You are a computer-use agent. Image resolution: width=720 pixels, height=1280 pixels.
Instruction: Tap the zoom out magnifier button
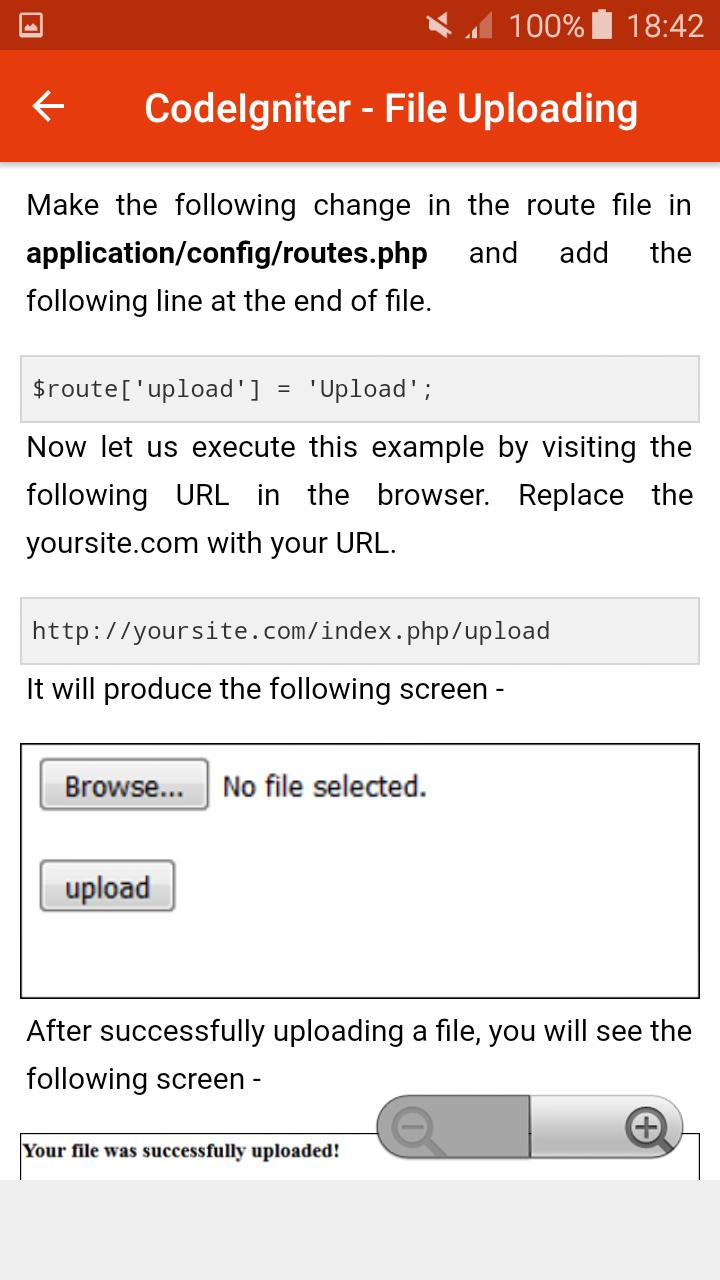pos(452,1127)
